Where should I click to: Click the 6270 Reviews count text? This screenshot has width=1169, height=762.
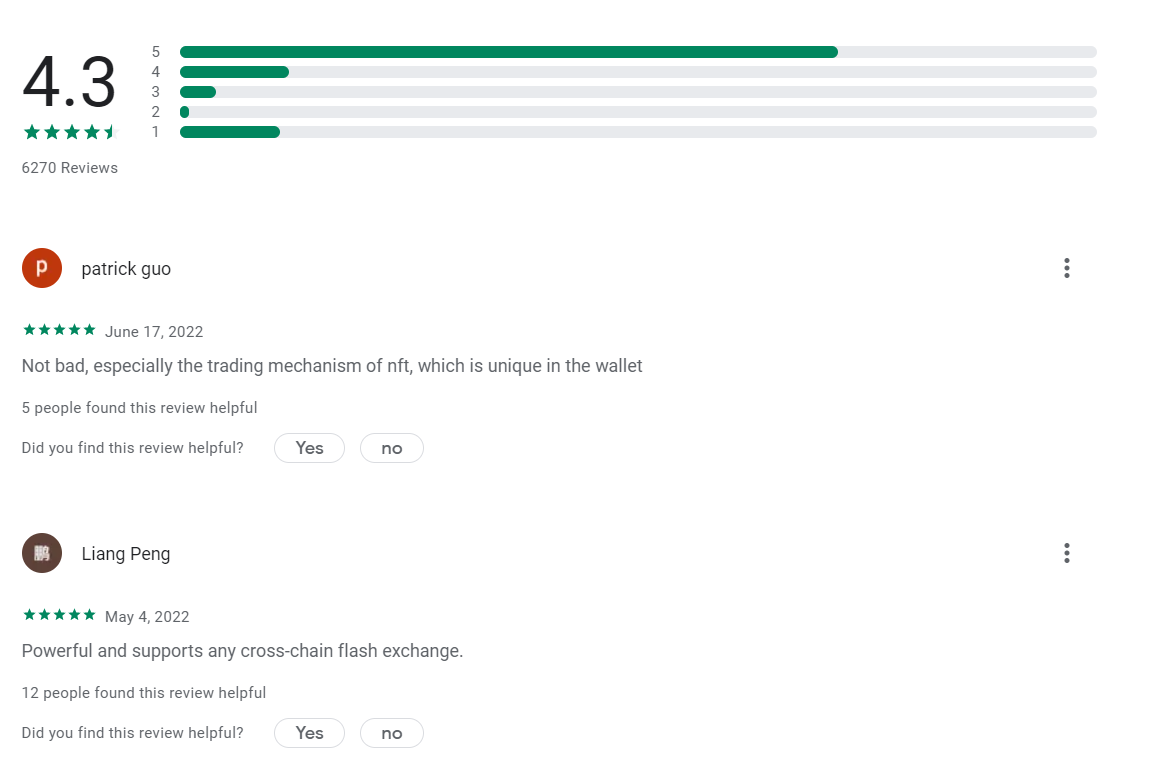click(70, 168)
